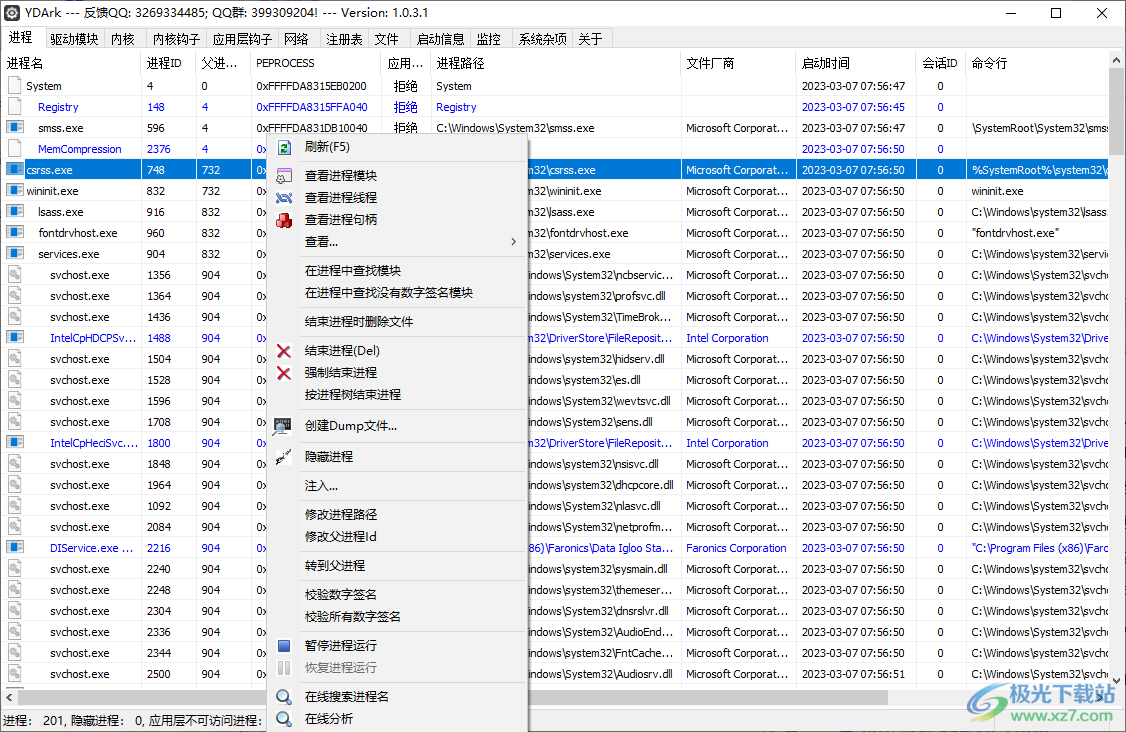
Task: Select 修改进程路径 menu entry
Action: coord(340,514)
